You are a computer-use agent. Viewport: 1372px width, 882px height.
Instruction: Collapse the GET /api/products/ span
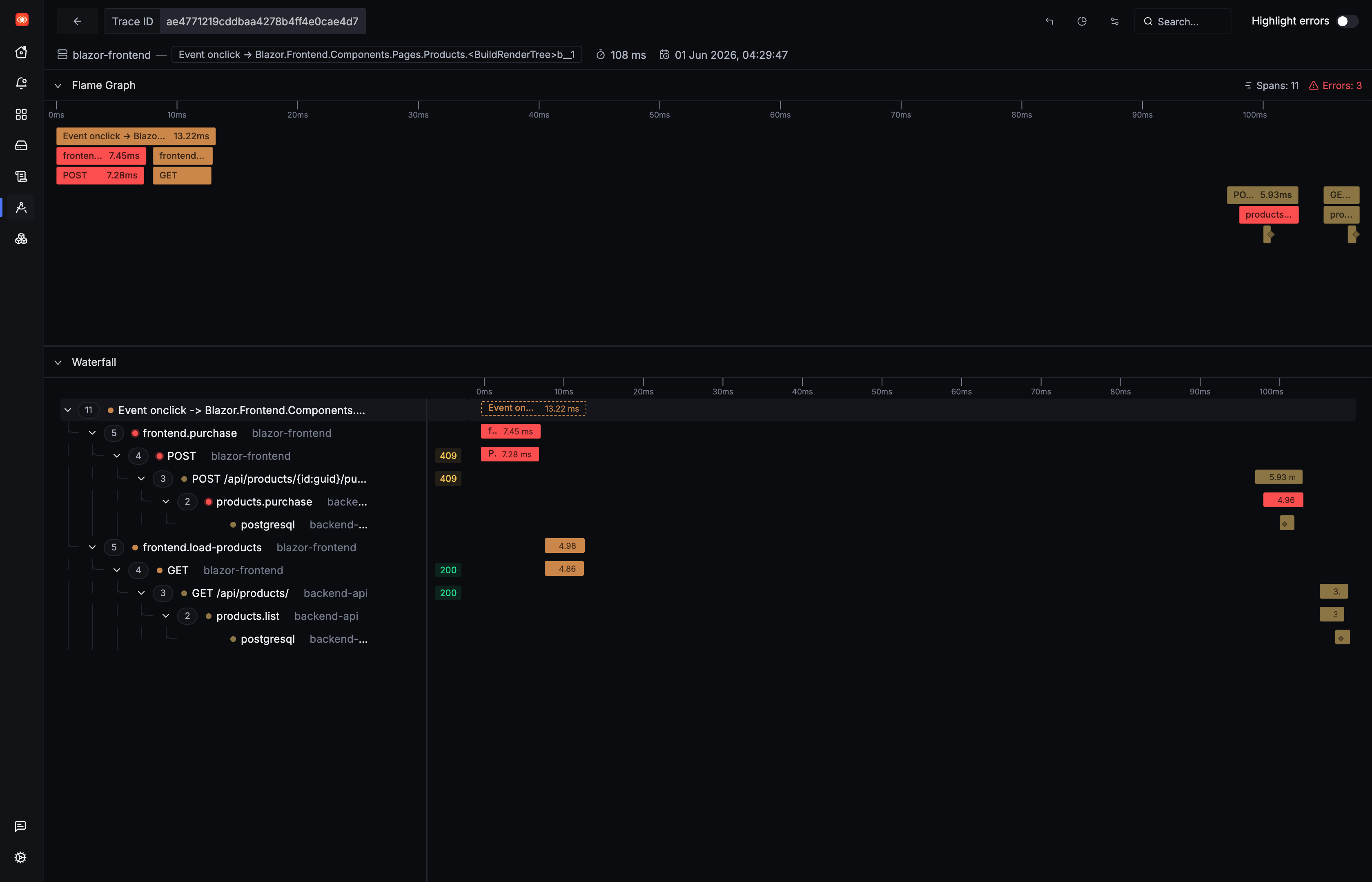click(x=141, y=593)
